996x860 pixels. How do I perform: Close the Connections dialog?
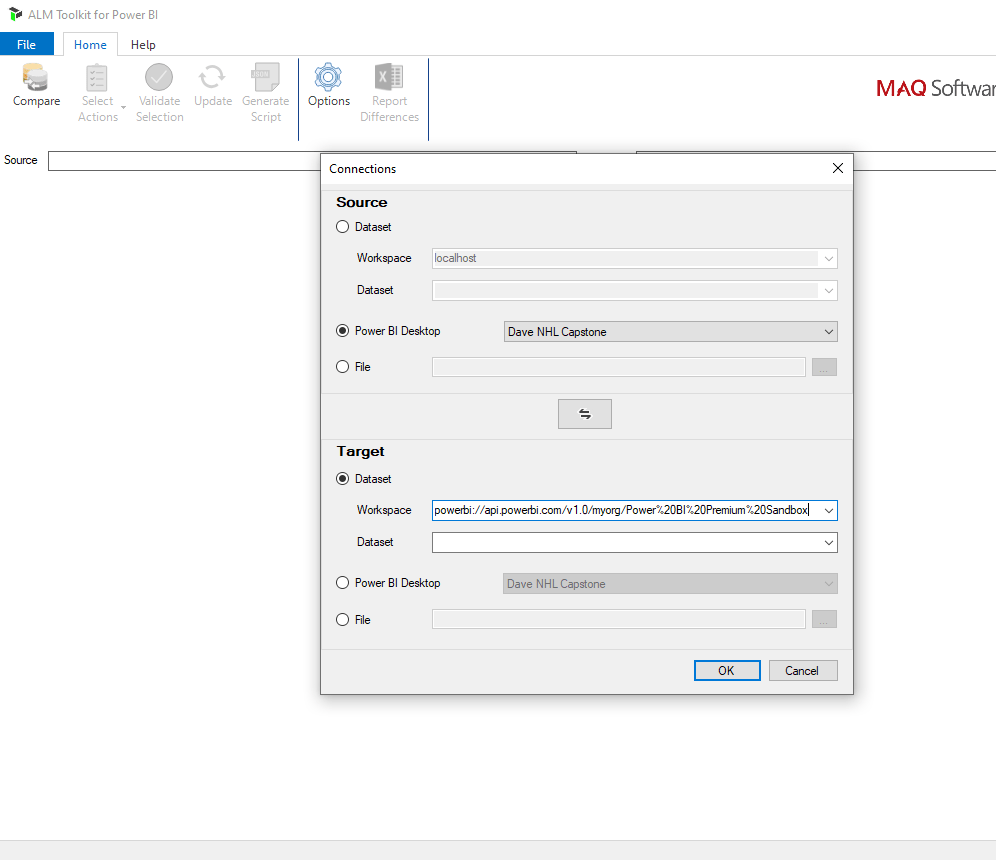pos(837,168)
